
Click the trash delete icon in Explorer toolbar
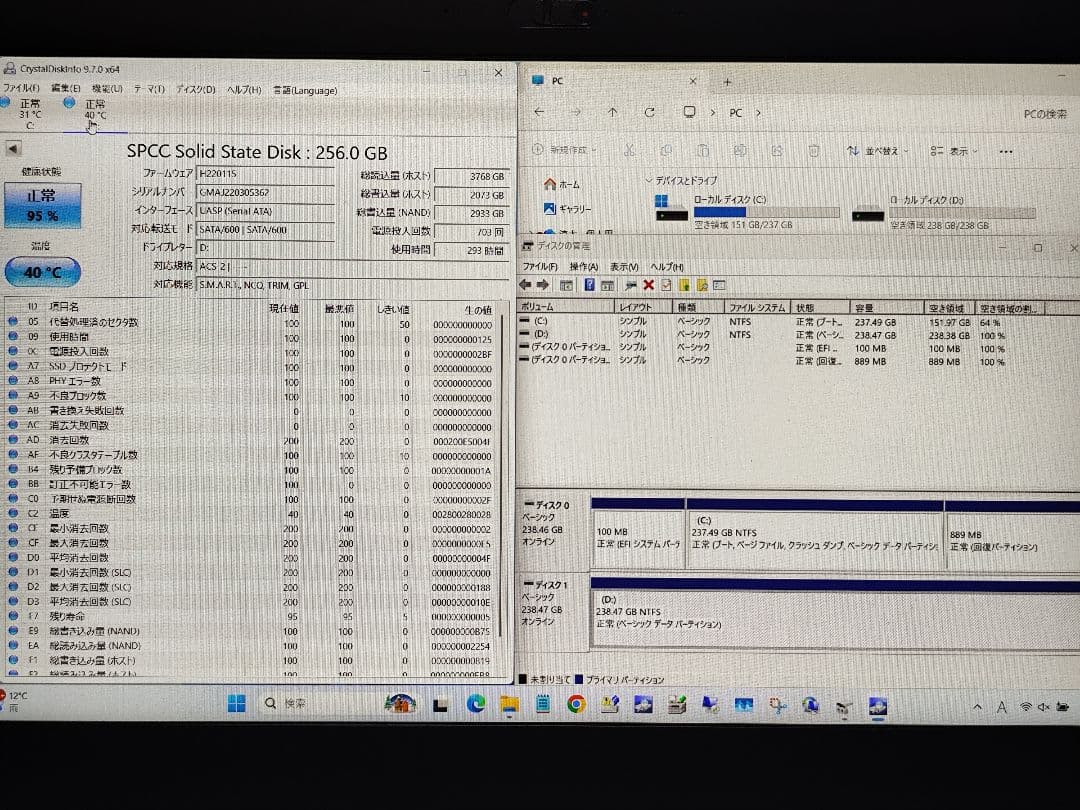tap(813, 149)
